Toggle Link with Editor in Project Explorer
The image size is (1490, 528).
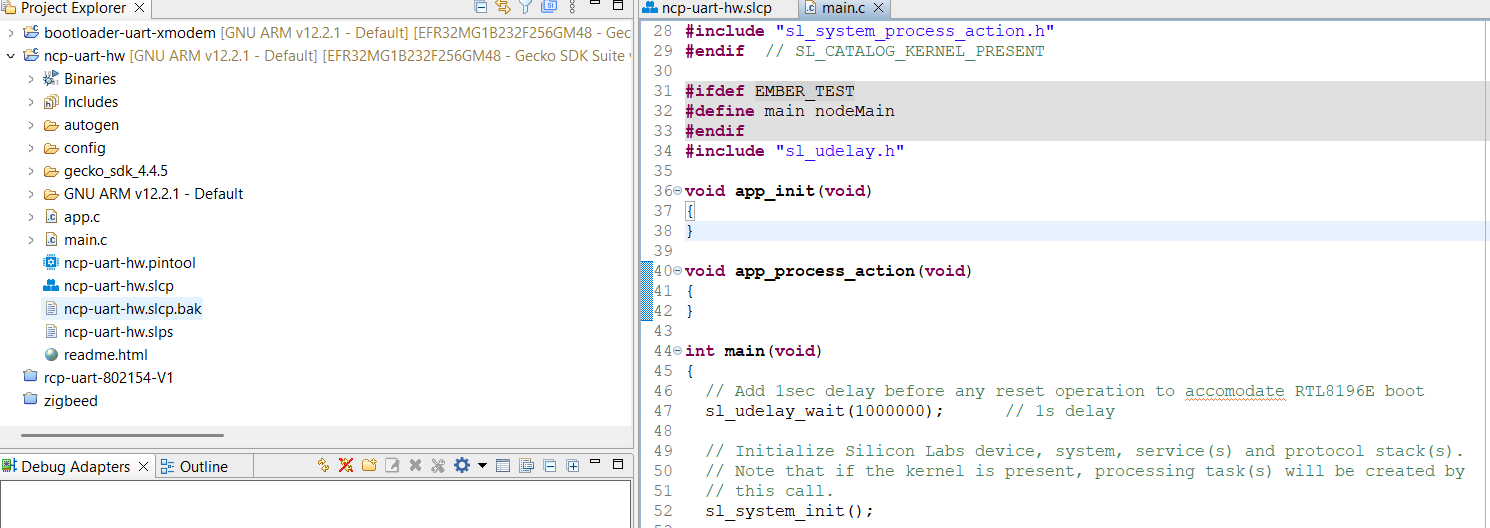(x=503, y=8)
